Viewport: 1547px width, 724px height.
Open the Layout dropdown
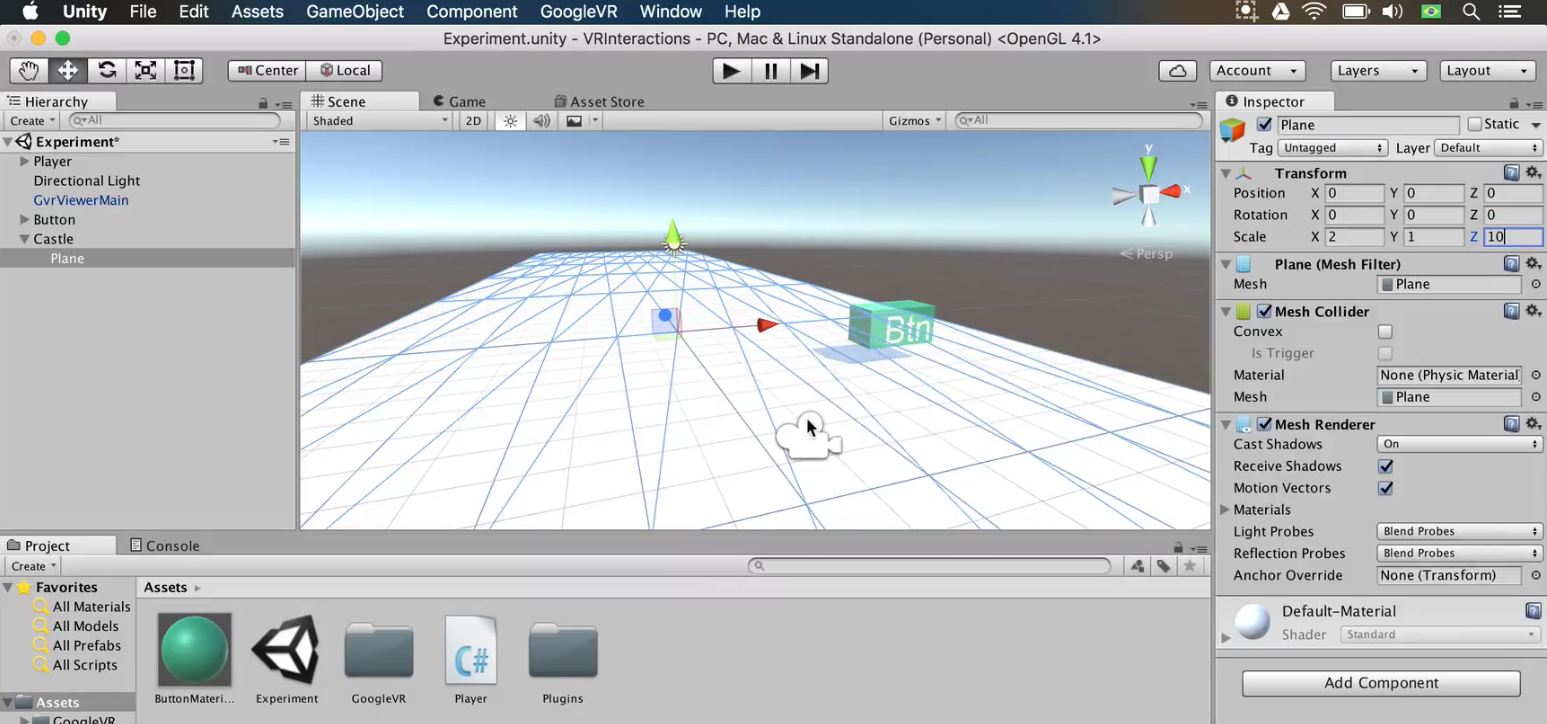pos(1487,70)
